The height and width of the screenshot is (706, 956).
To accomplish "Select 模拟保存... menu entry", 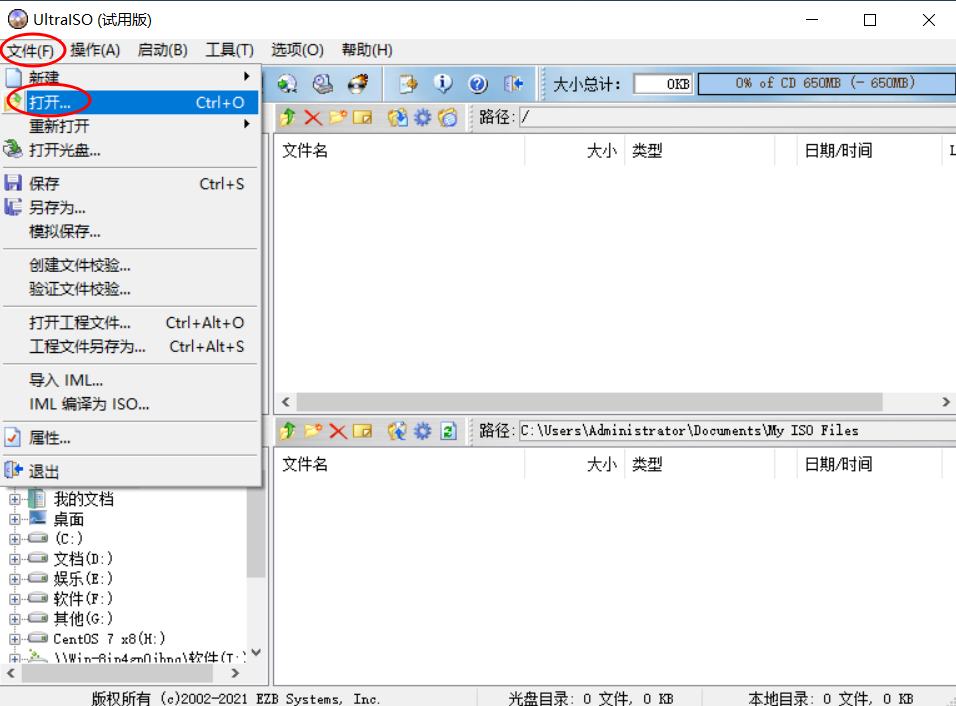I will [x=131, y=232].
